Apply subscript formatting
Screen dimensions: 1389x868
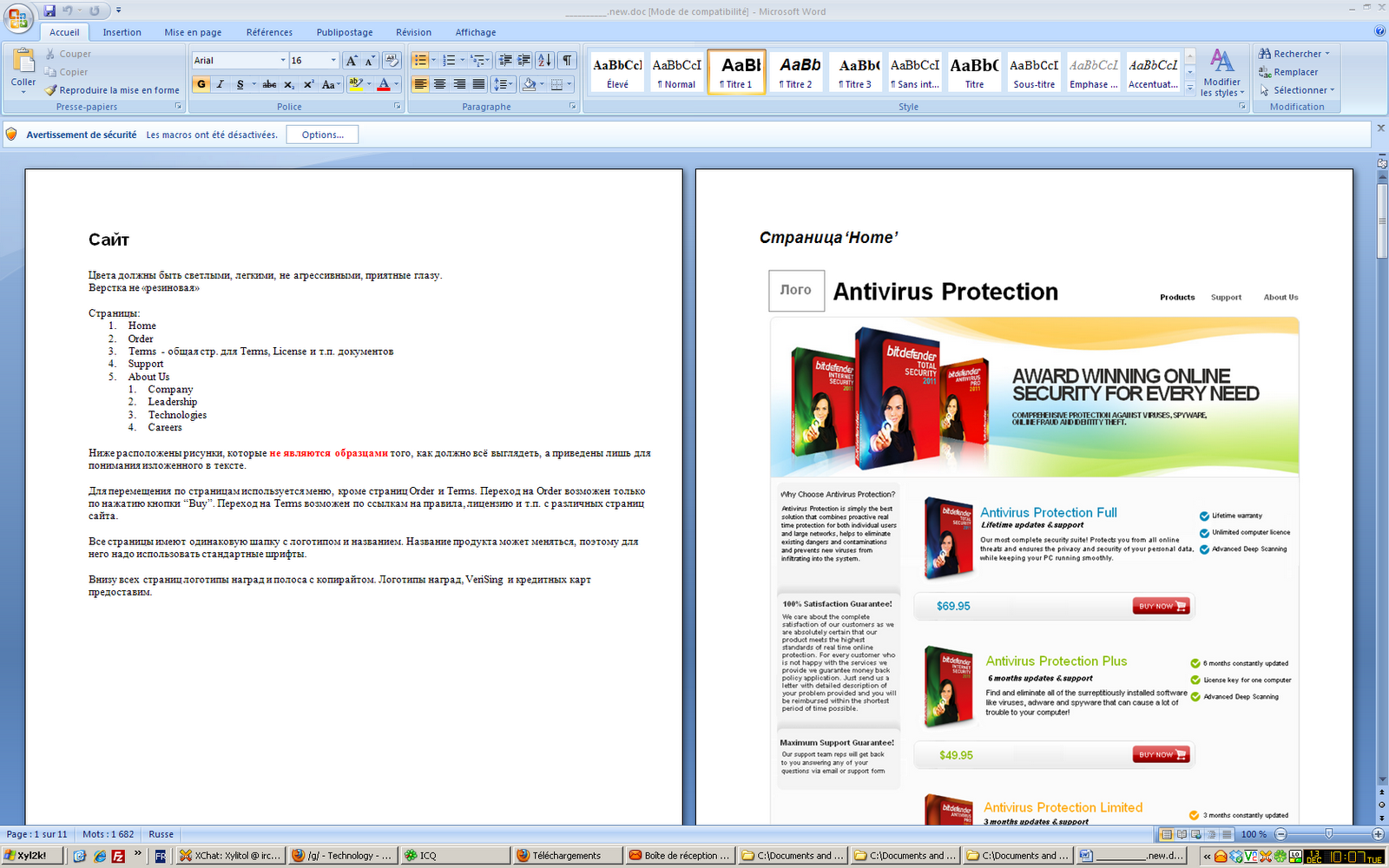[x=289, y=84]
